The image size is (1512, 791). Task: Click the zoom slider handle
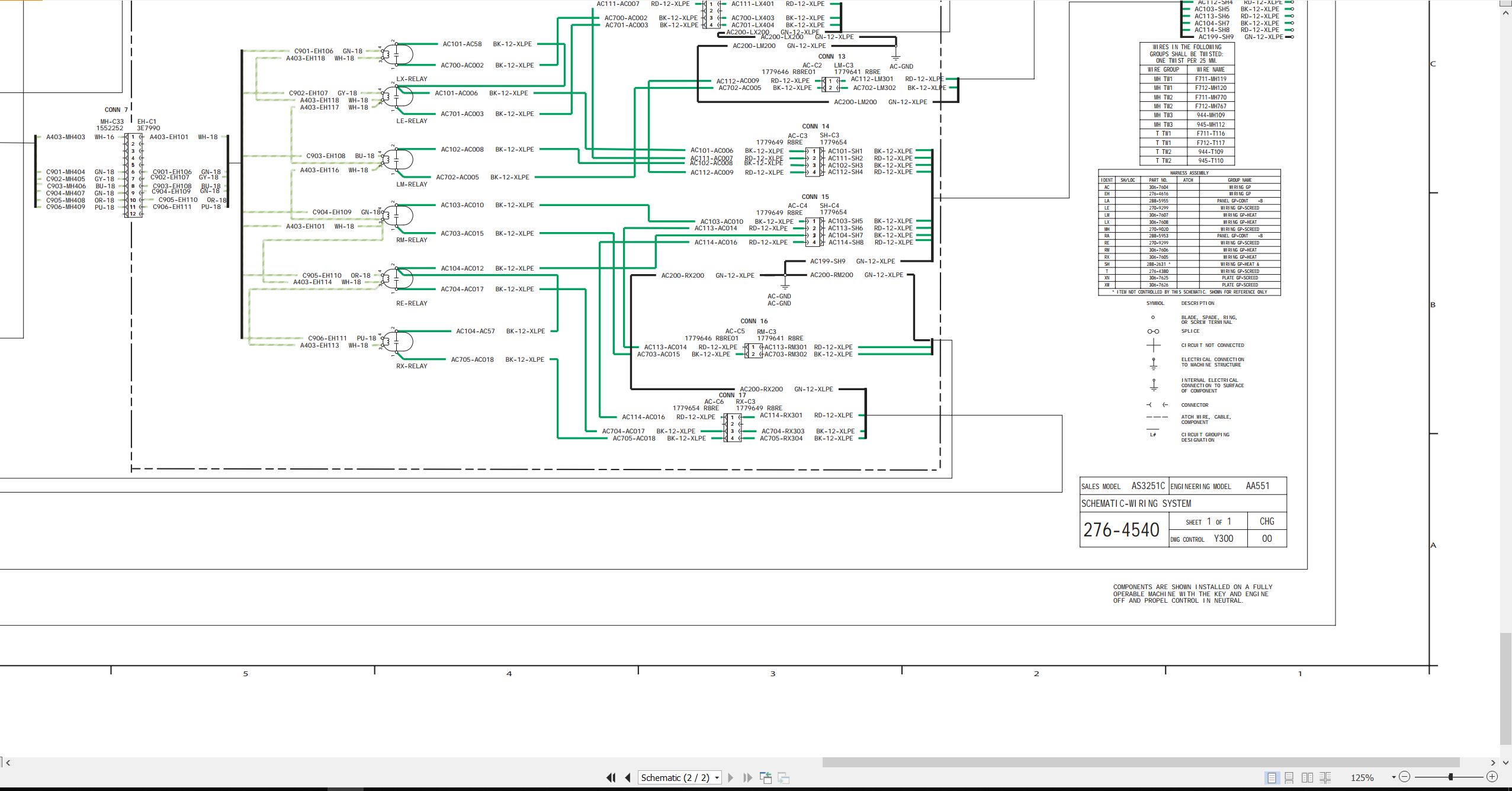(x=1450, y=777)
